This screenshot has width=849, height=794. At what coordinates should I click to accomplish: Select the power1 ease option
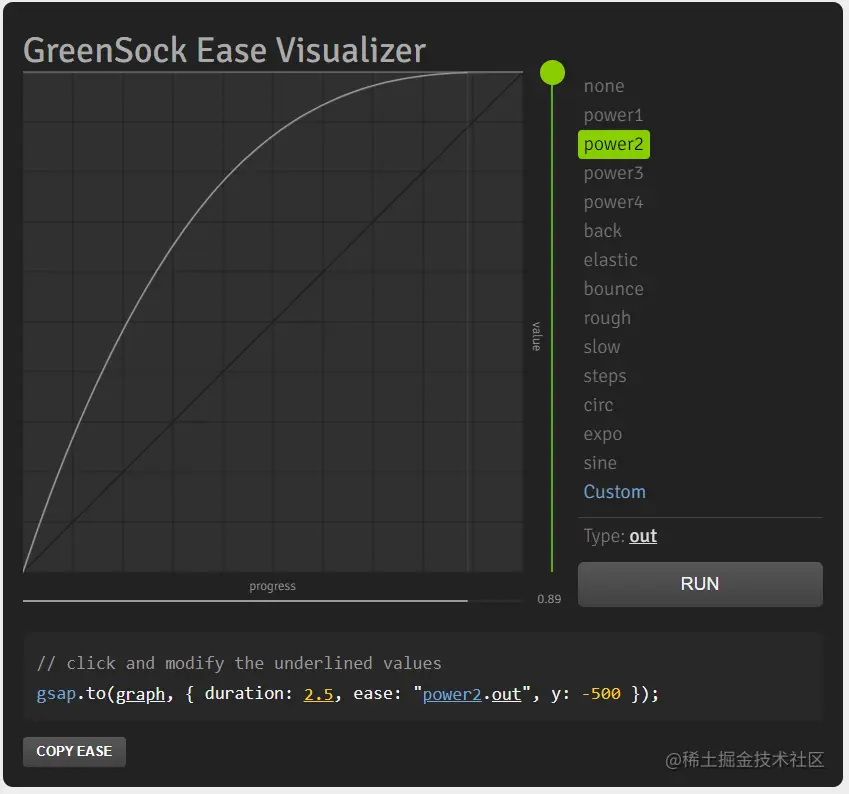point(613,115)
